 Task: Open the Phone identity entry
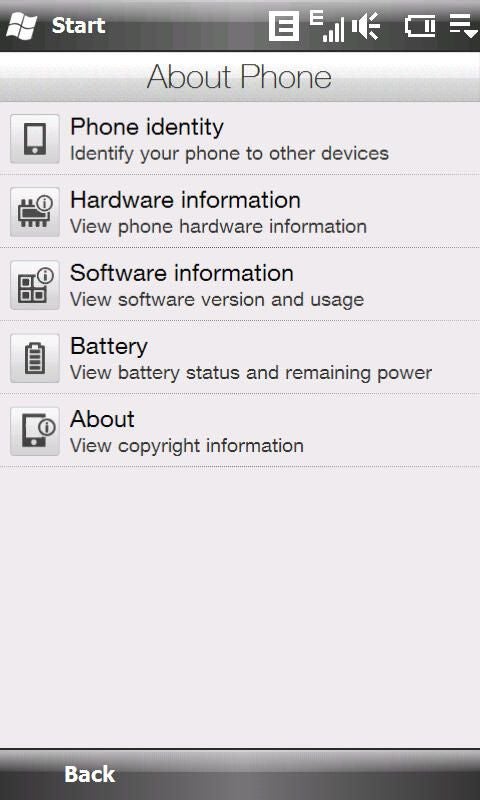tap(240, 139)
